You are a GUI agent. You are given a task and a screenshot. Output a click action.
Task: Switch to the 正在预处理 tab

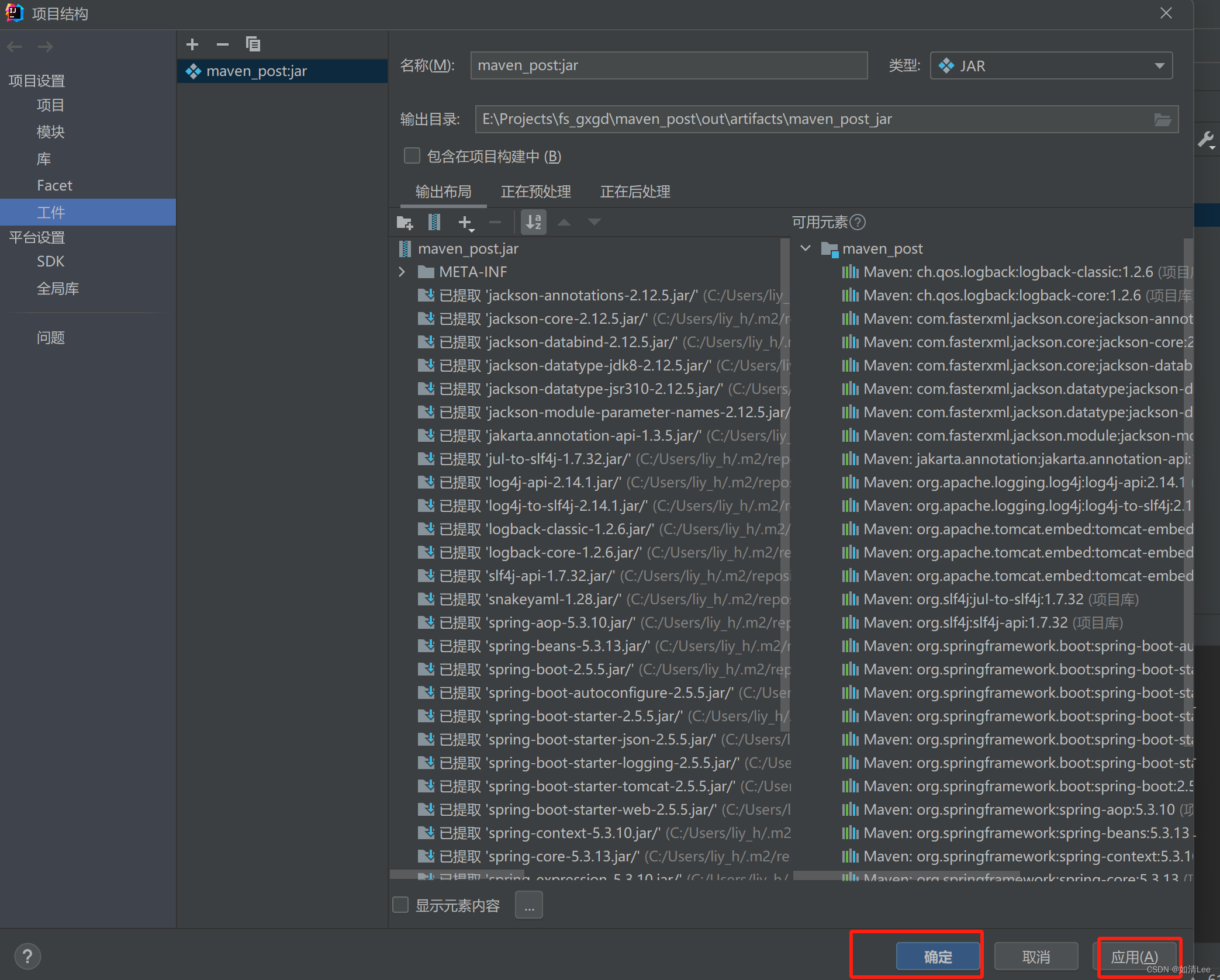[x=535, y=192]
